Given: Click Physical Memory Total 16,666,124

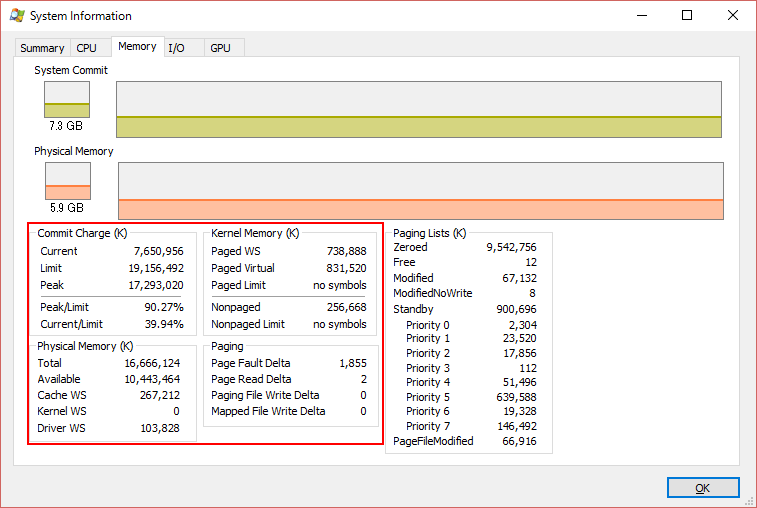Looking at the screenshot, I should [153, 363].
